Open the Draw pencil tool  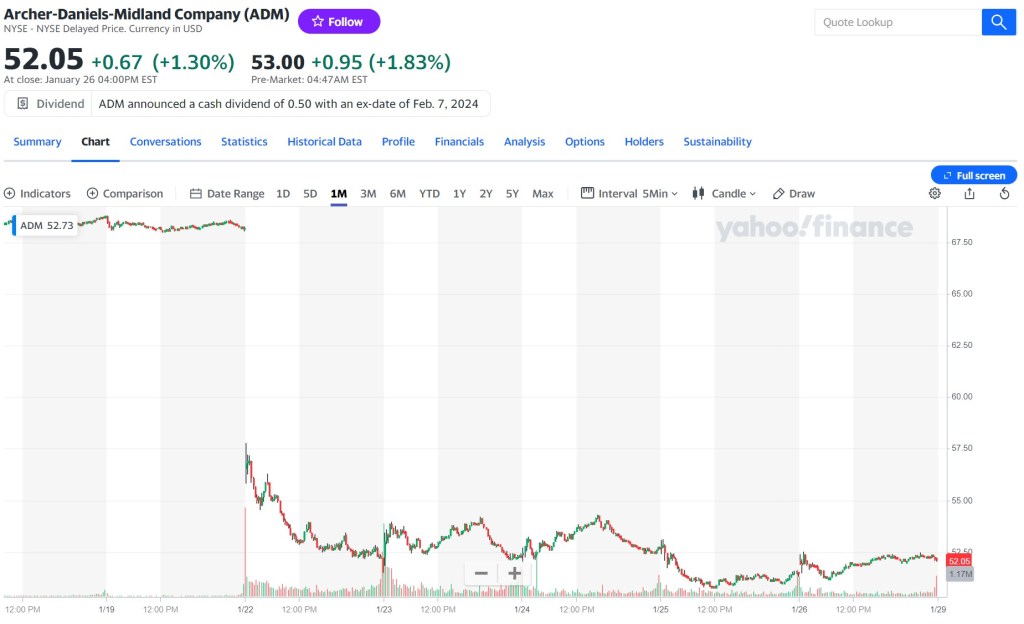[794, 194]
